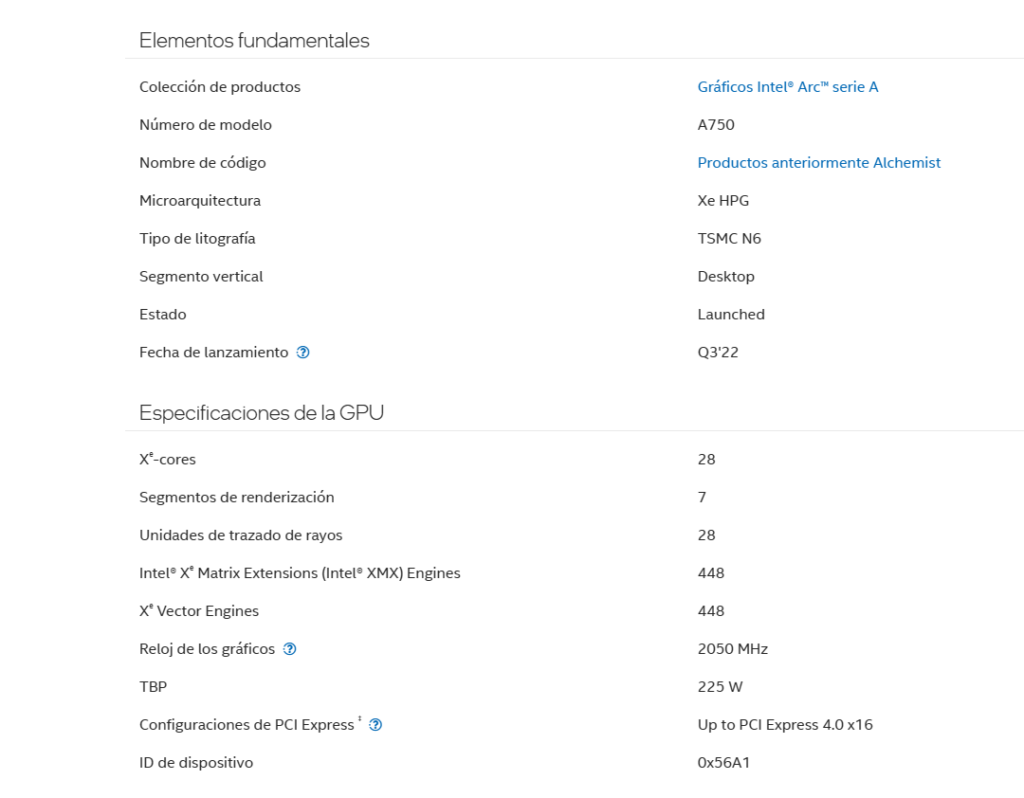Click the 0x56A1 device ID value
The width and height of the screenshot is (1024, 798).
(723, 763)
